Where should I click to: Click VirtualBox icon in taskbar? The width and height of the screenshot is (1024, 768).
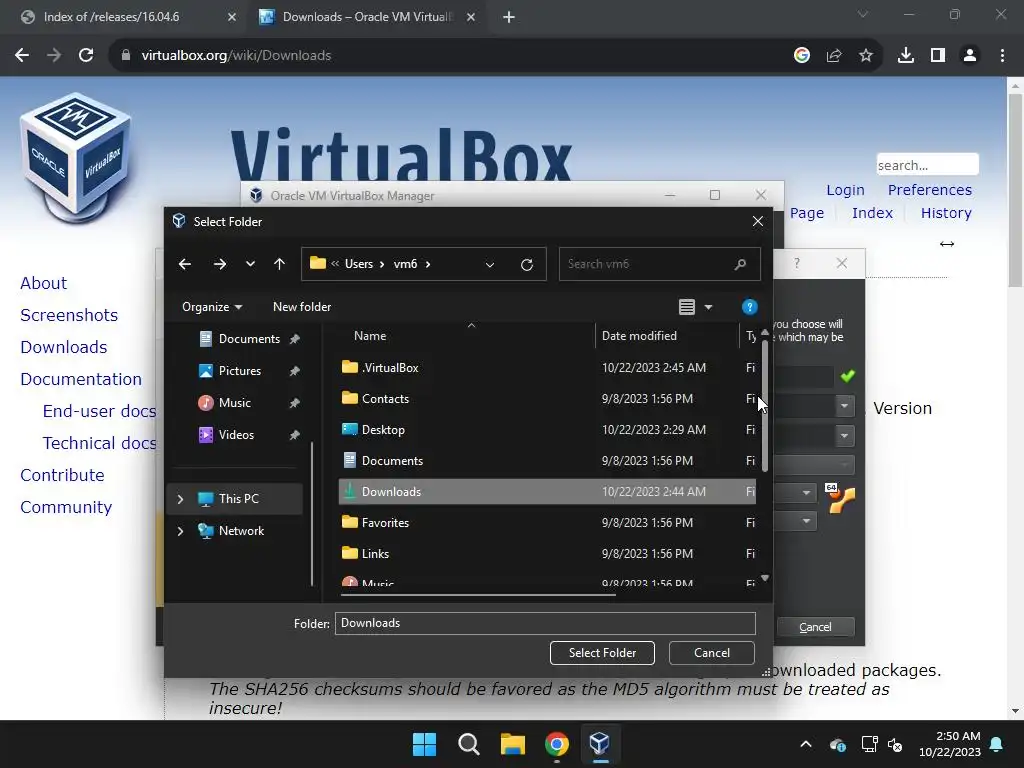click(x=600, y=744)
